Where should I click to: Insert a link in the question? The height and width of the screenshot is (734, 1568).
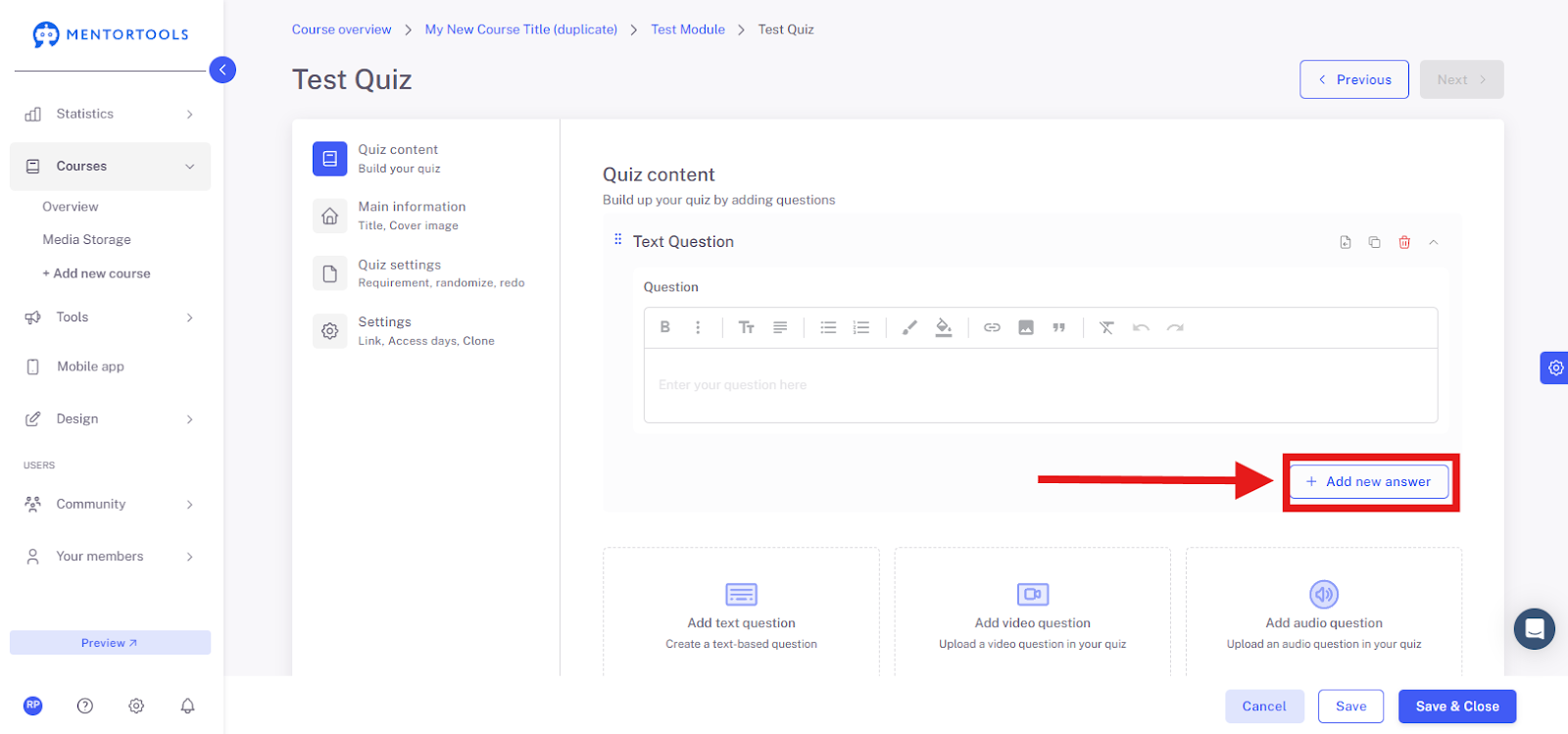(992, 327)
